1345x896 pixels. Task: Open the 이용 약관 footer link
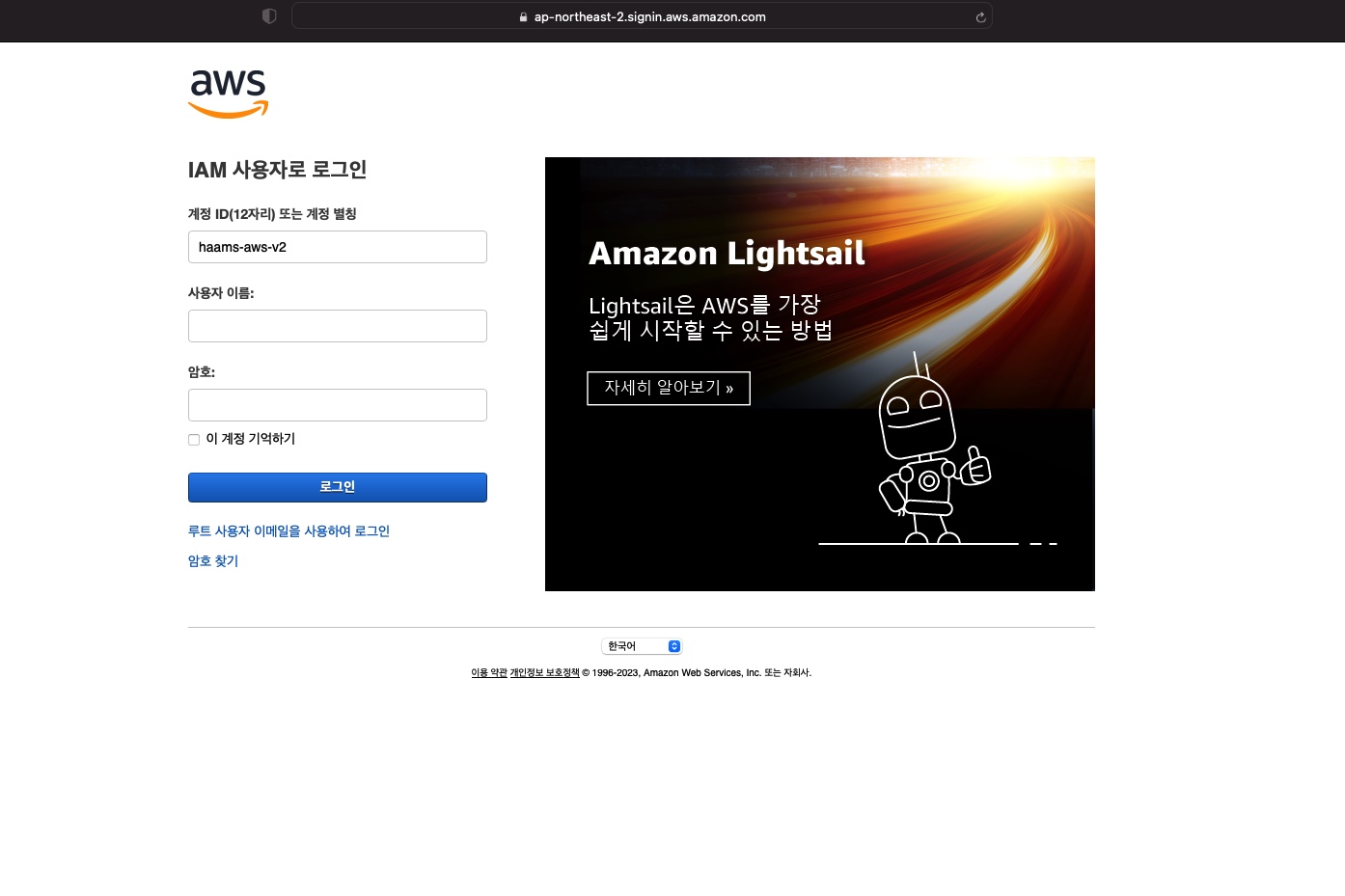coord(489,673)
